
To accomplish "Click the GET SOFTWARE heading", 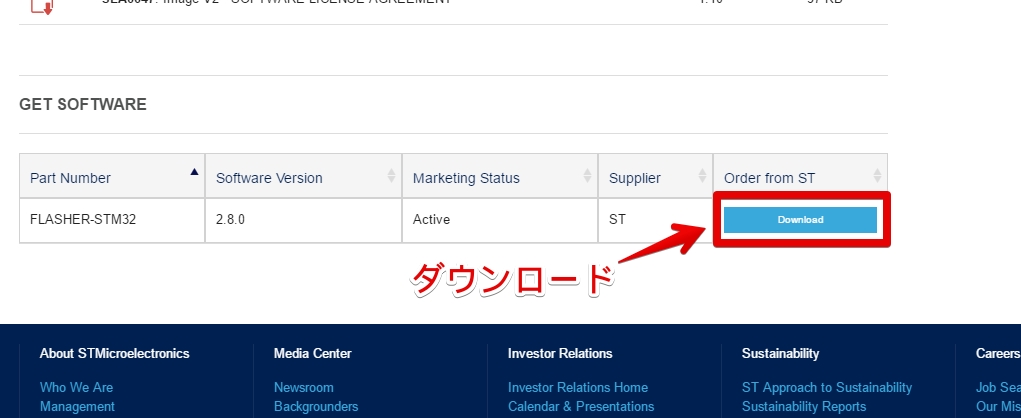I will (x=83, y=104).
